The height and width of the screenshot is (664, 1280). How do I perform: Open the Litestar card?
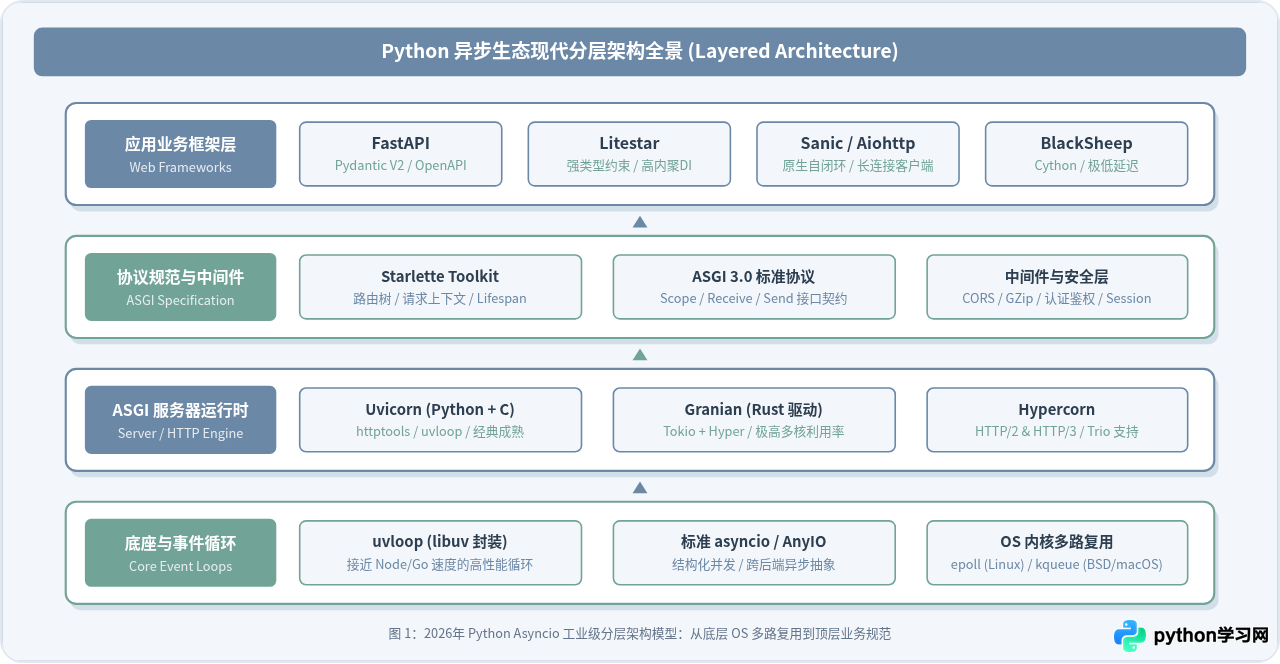(629, 154)
